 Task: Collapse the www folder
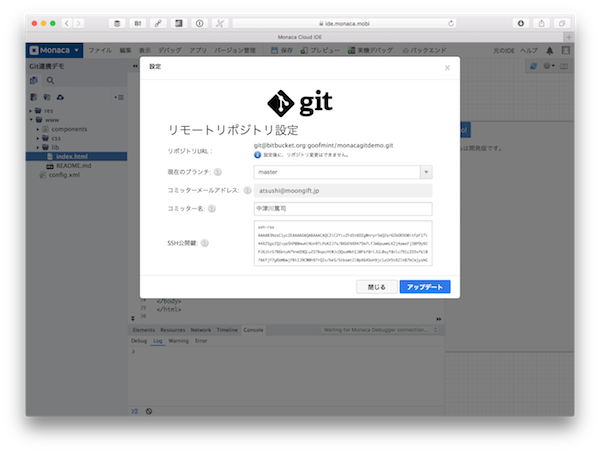point(31,120)
